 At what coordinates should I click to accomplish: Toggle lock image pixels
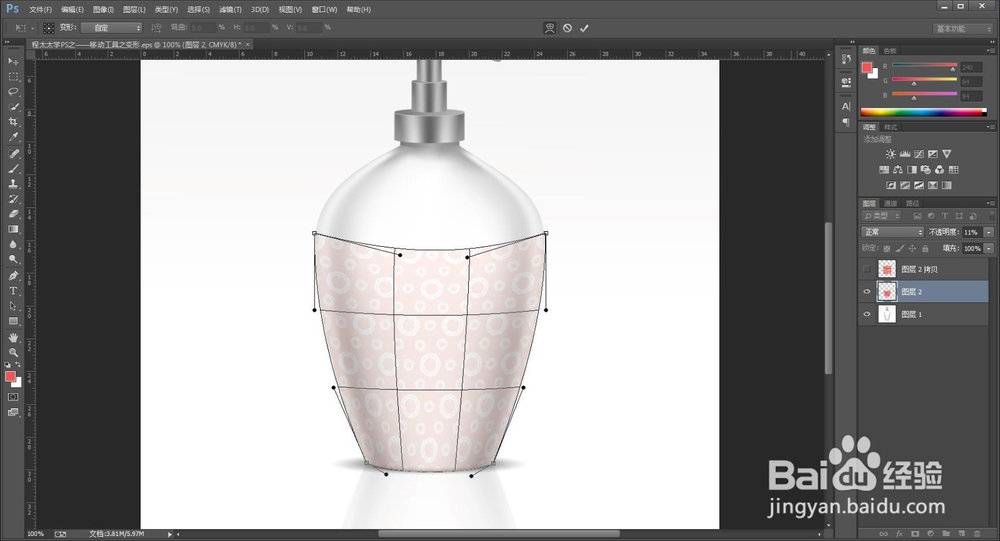(x=900, y=248)
